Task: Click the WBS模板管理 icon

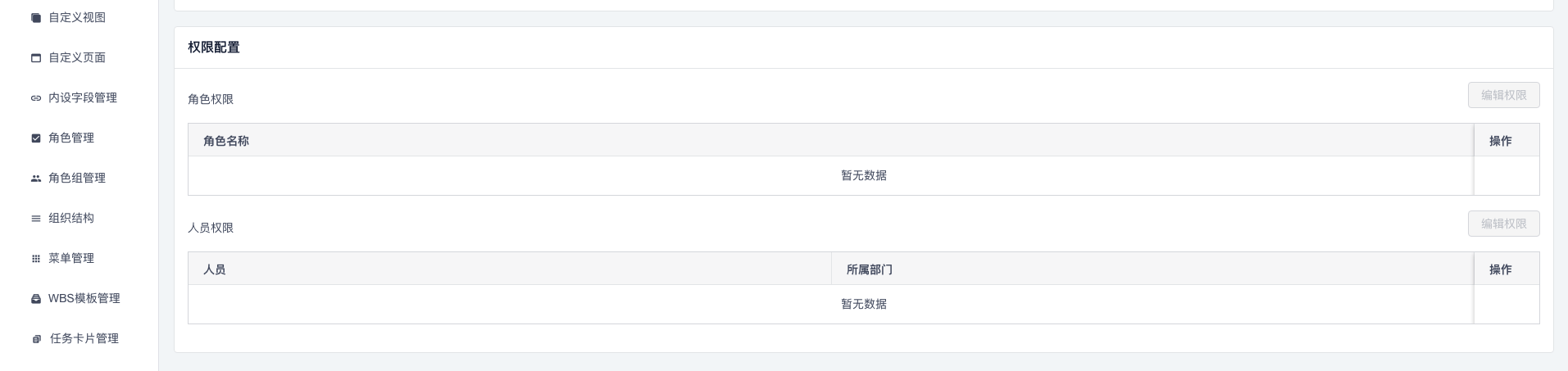Action: 36,298
